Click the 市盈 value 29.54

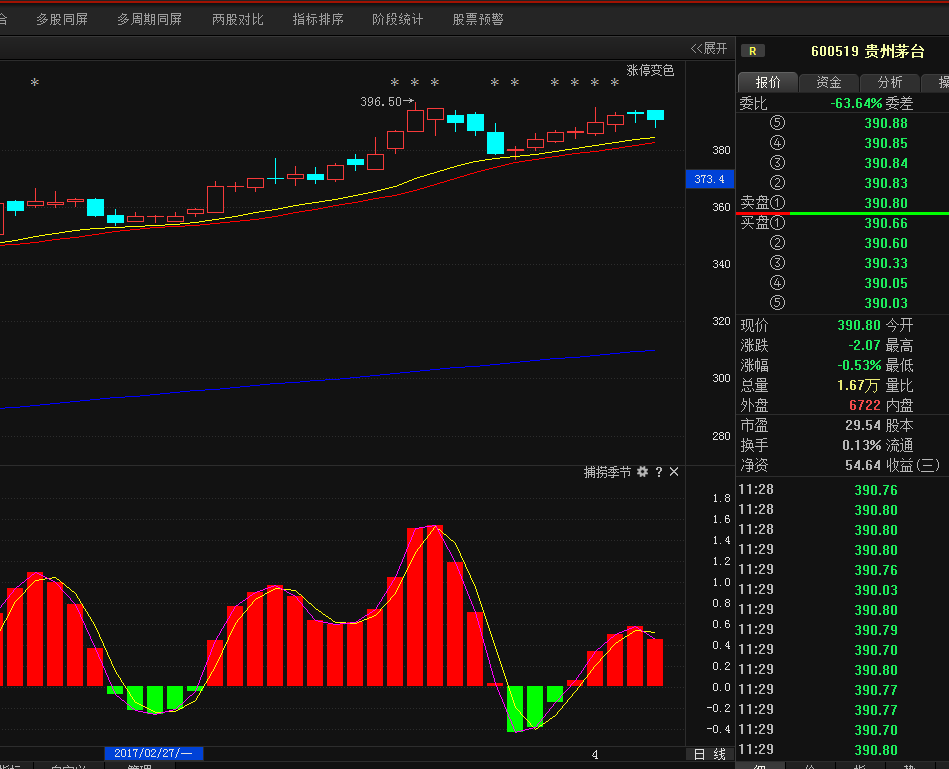click(x=862, y=425)
